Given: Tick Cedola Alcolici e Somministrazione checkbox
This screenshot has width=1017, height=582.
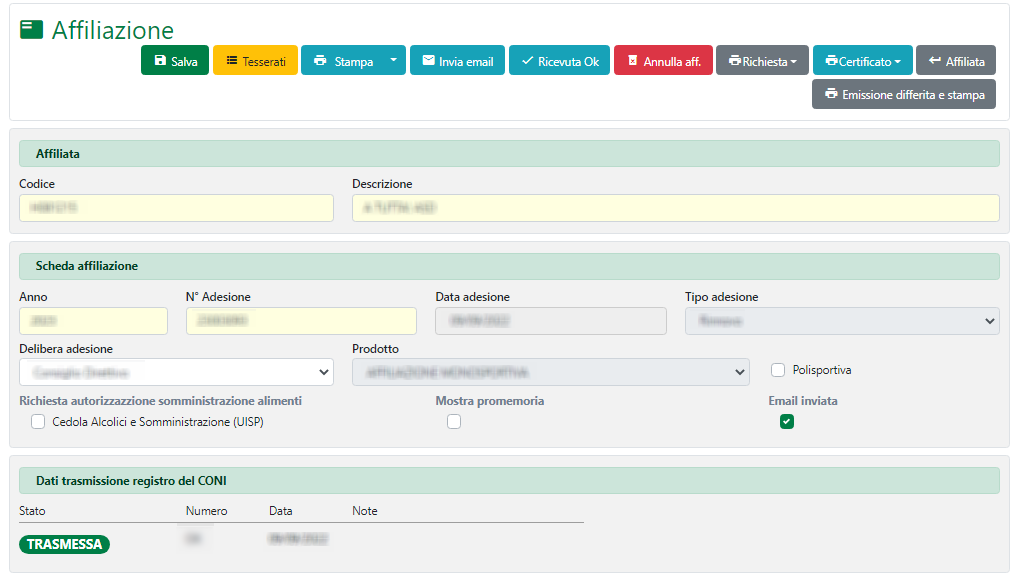Looking at the screenshot, I should [38, 422].
